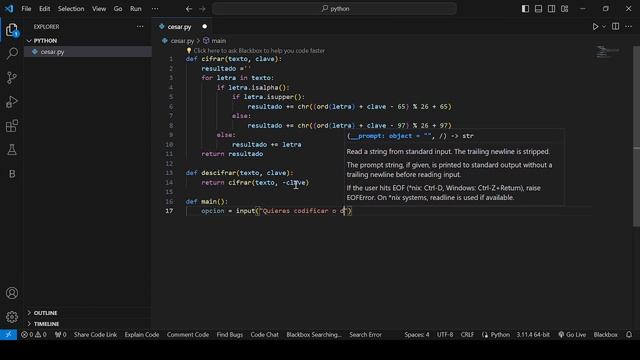The image size is (640, 360).
Task: Open the Accounts menu icon
Action: 12,293
